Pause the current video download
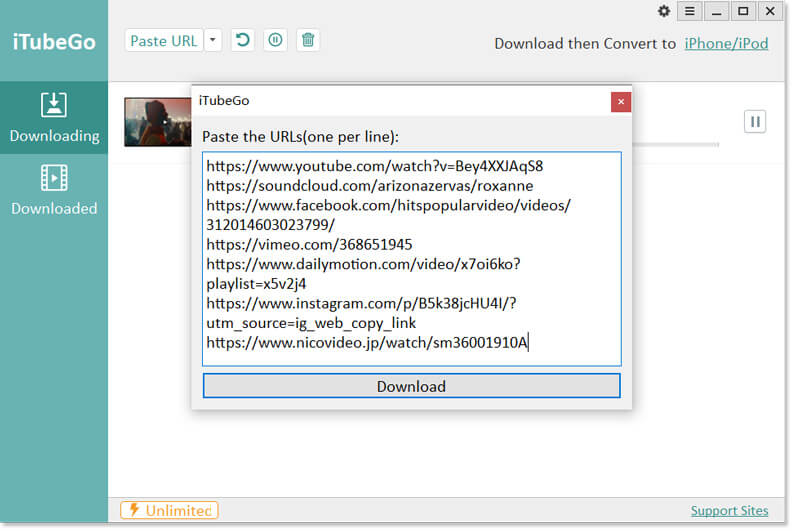 click(x=755, y=121)
